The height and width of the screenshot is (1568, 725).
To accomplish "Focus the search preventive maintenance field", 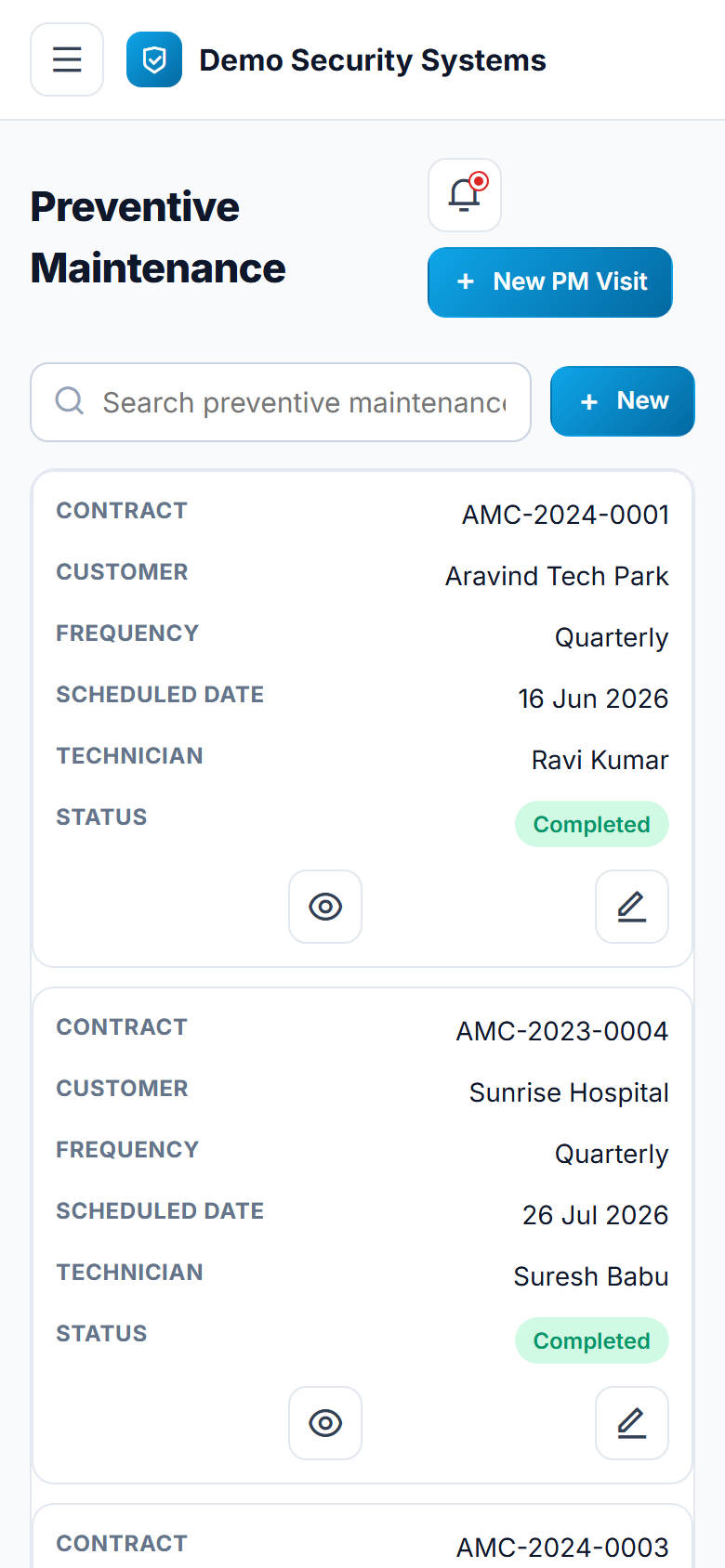I will point(281,402).
